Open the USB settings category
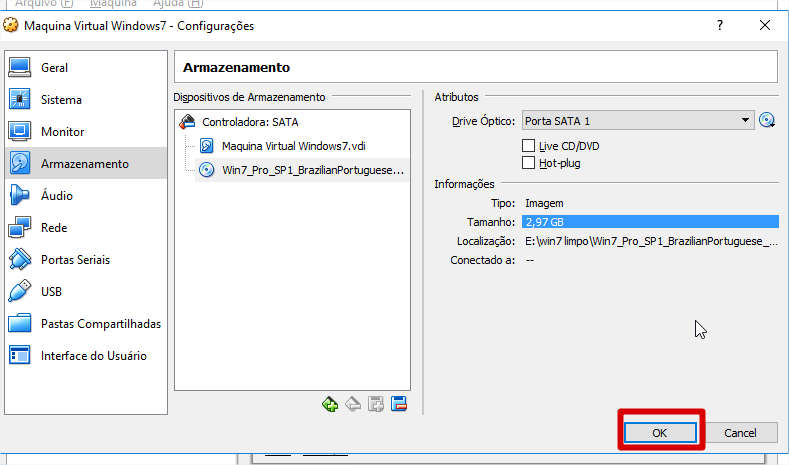Viewport: 789px width, 465px height. pyautogui.click(x=86, y=292)
